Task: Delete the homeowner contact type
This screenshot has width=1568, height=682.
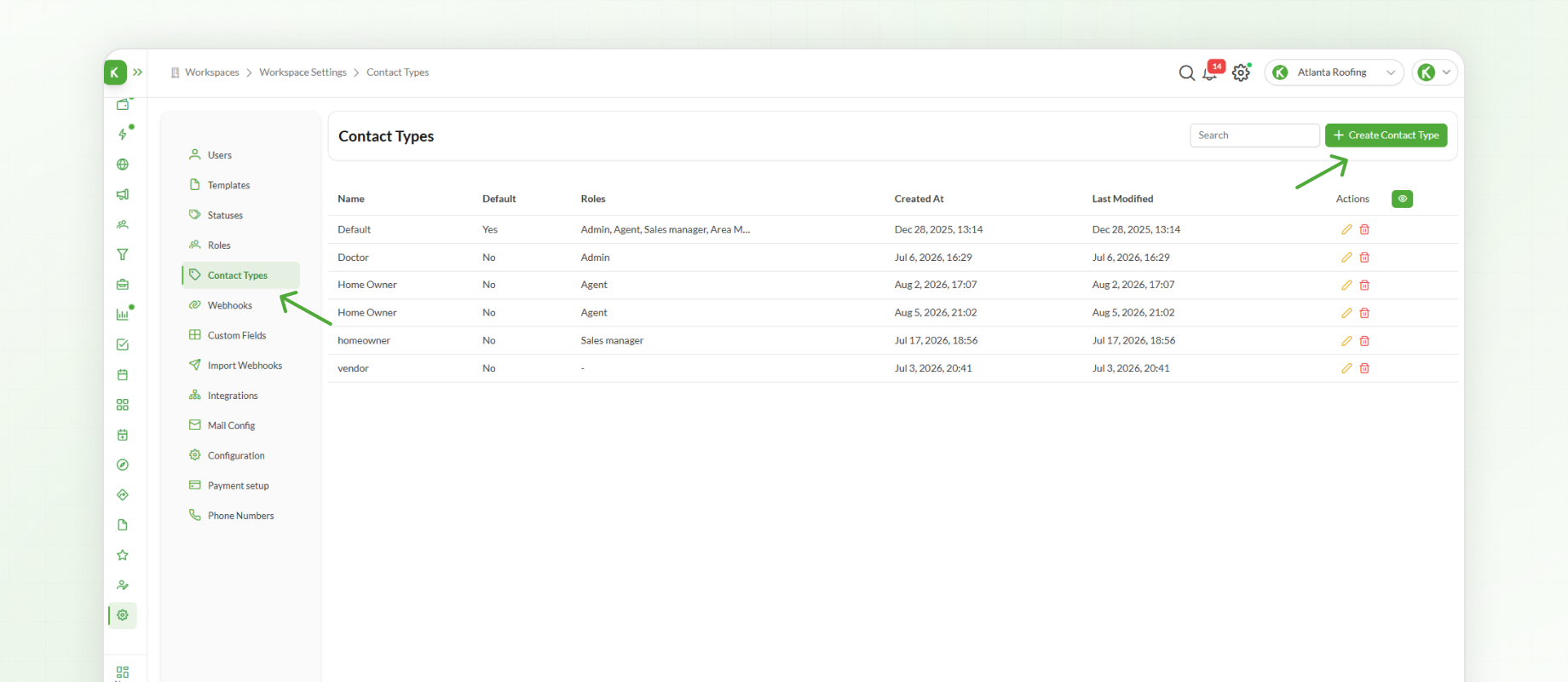Action: coord(1364,340)
